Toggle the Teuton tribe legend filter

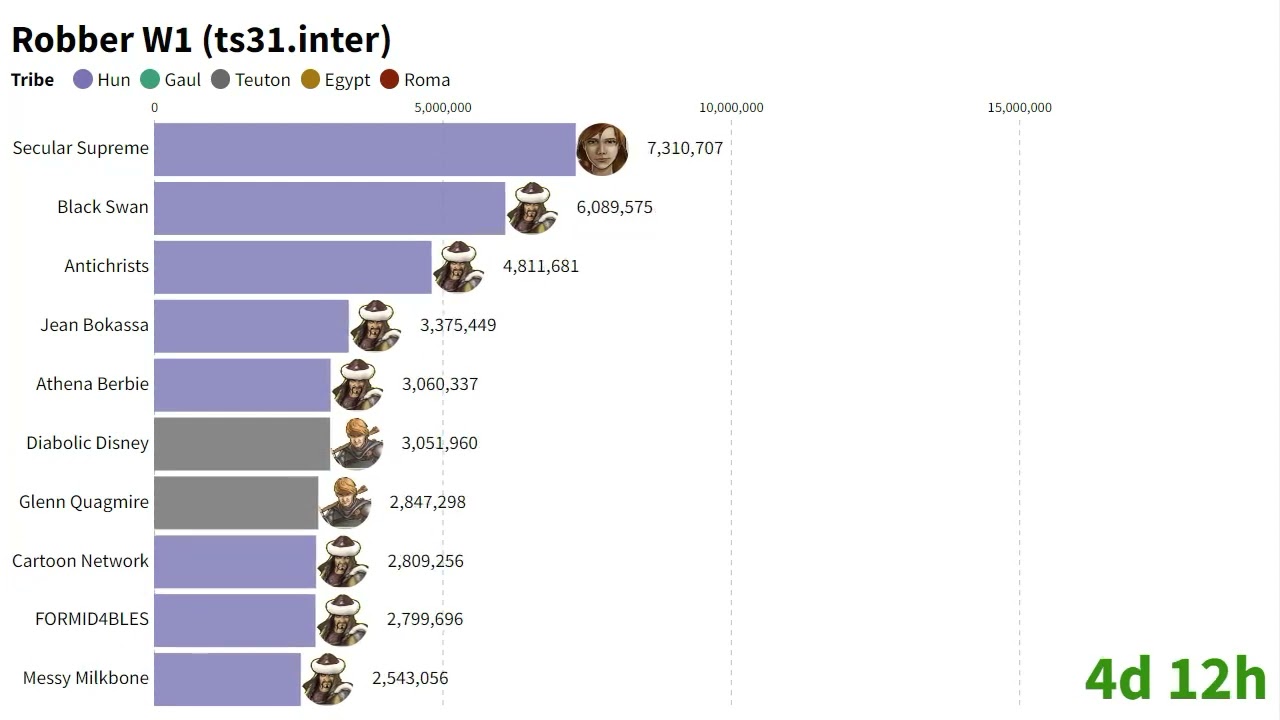click(x=250, y=80)
